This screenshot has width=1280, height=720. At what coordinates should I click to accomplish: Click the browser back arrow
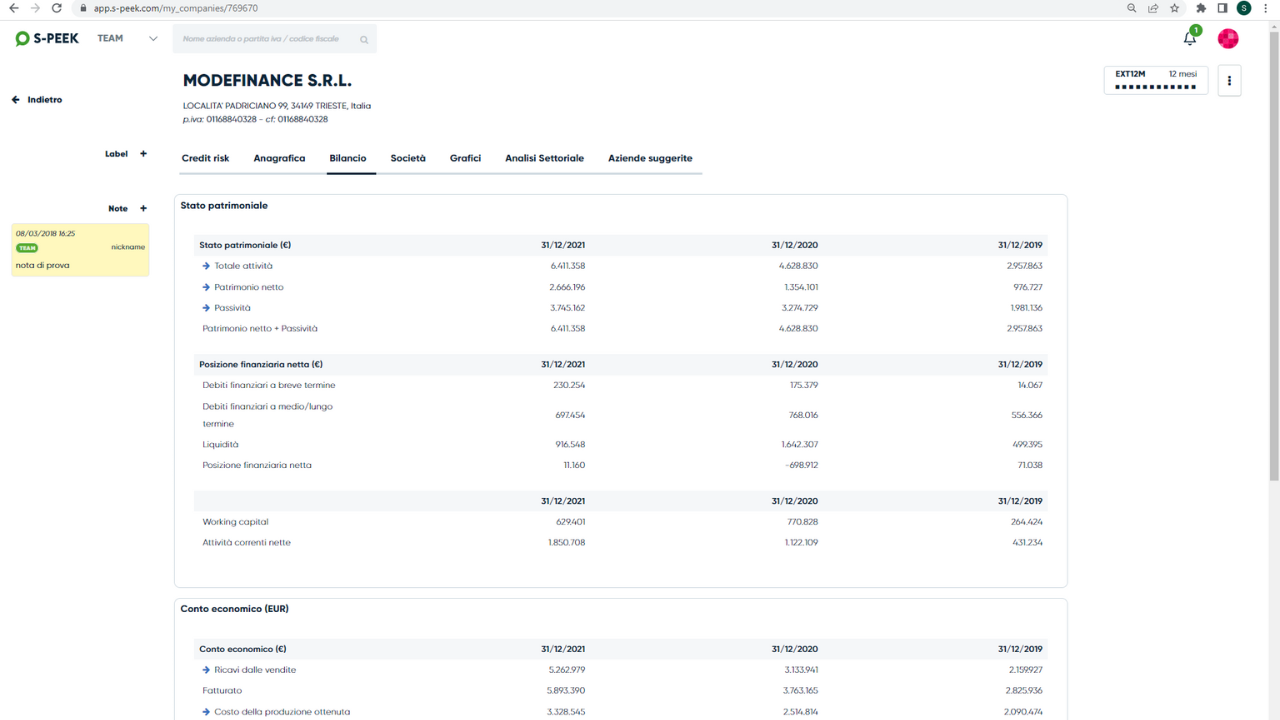[13, 8]
